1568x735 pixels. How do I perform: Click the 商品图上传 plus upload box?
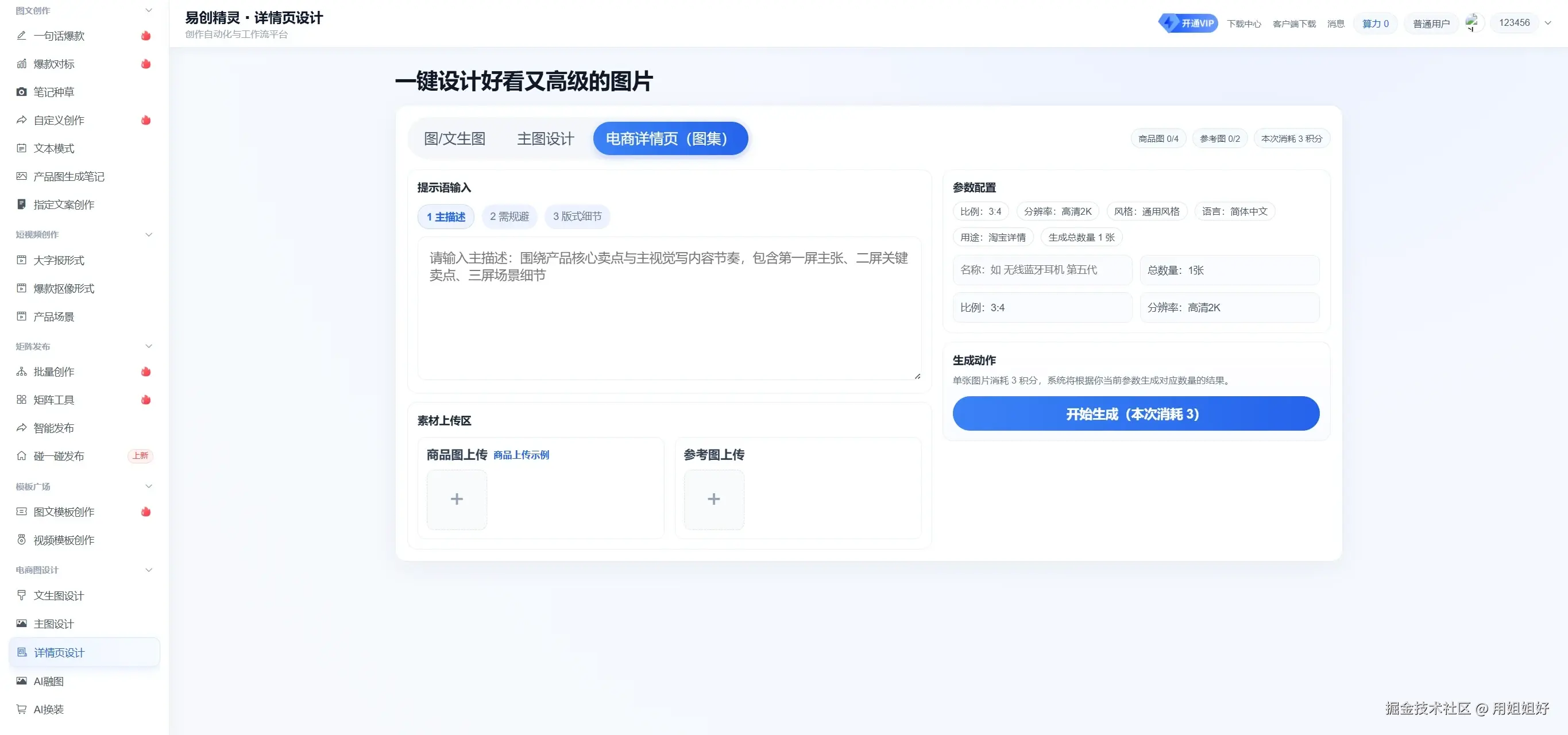(457, 499)
